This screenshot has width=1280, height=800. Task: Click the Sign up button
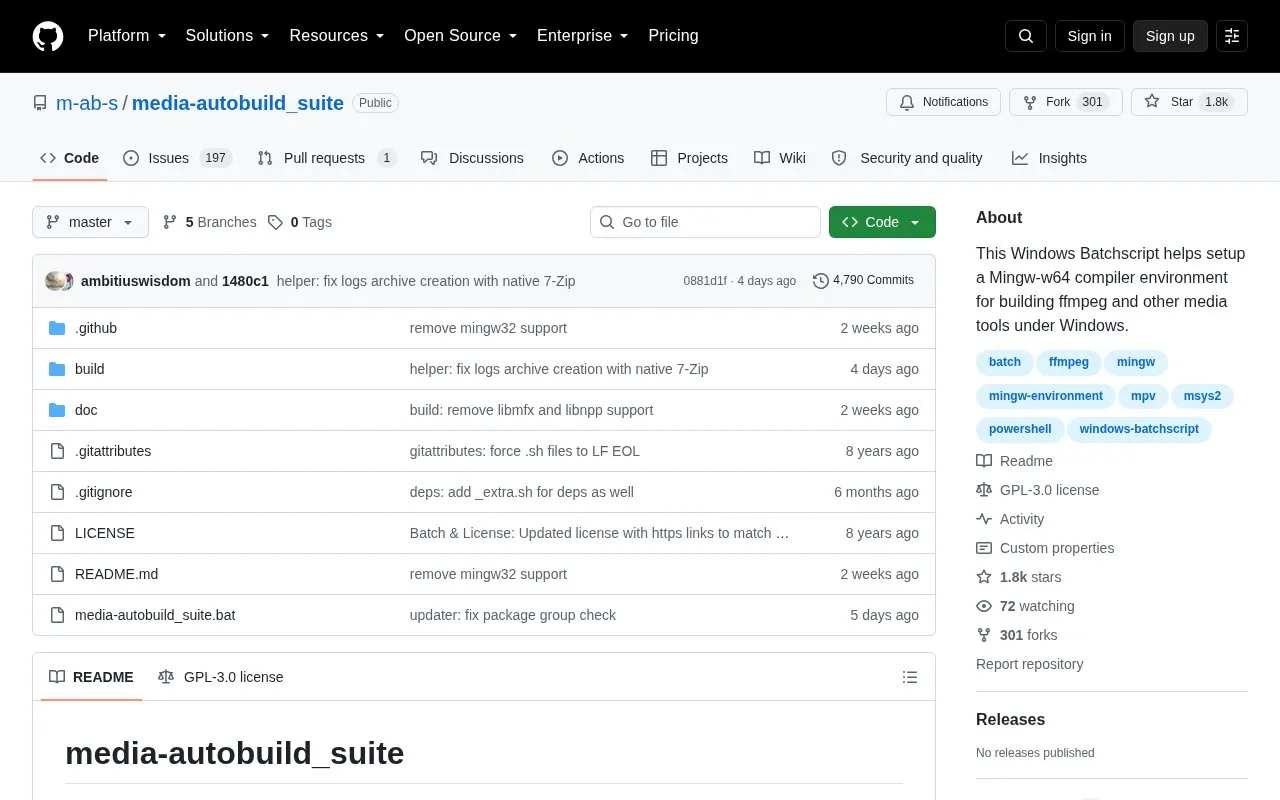(1170, 36)
